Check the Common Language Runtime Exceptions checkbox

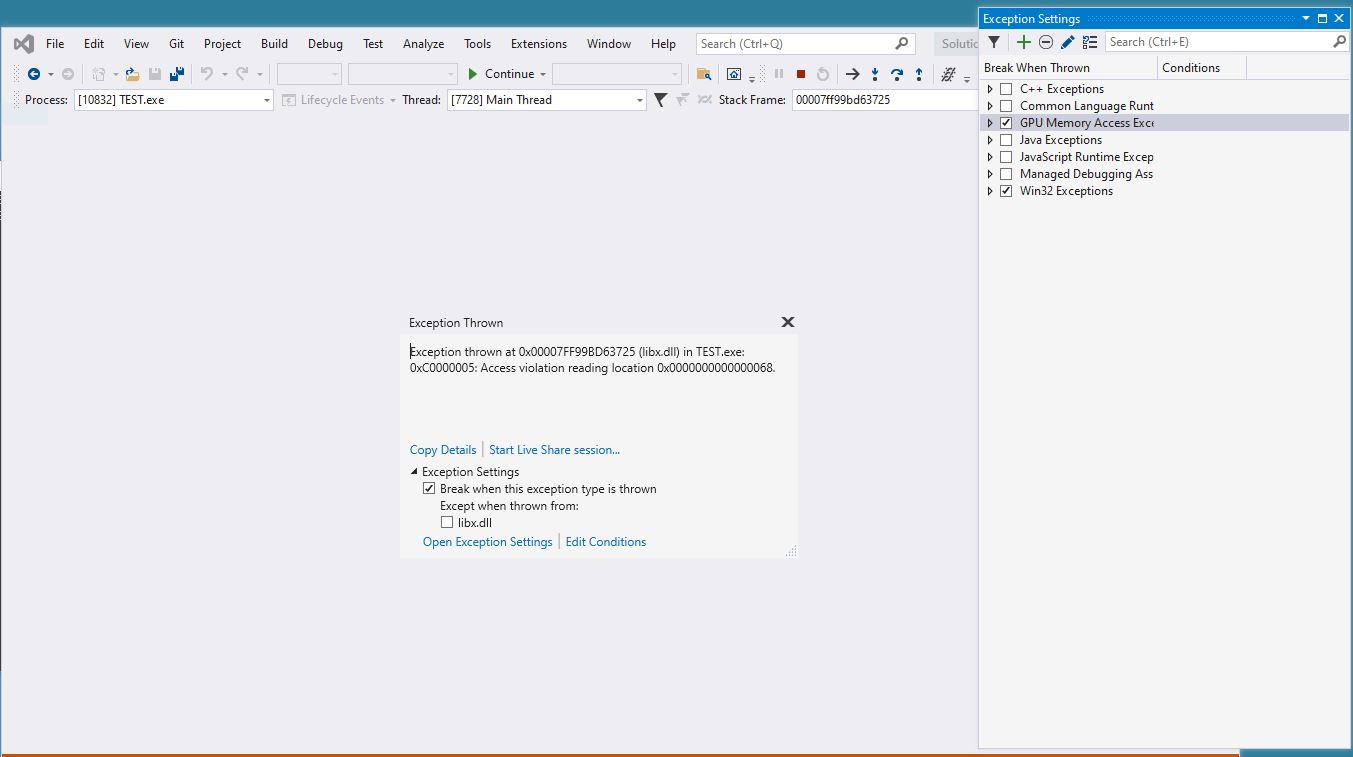[1006, 106]
